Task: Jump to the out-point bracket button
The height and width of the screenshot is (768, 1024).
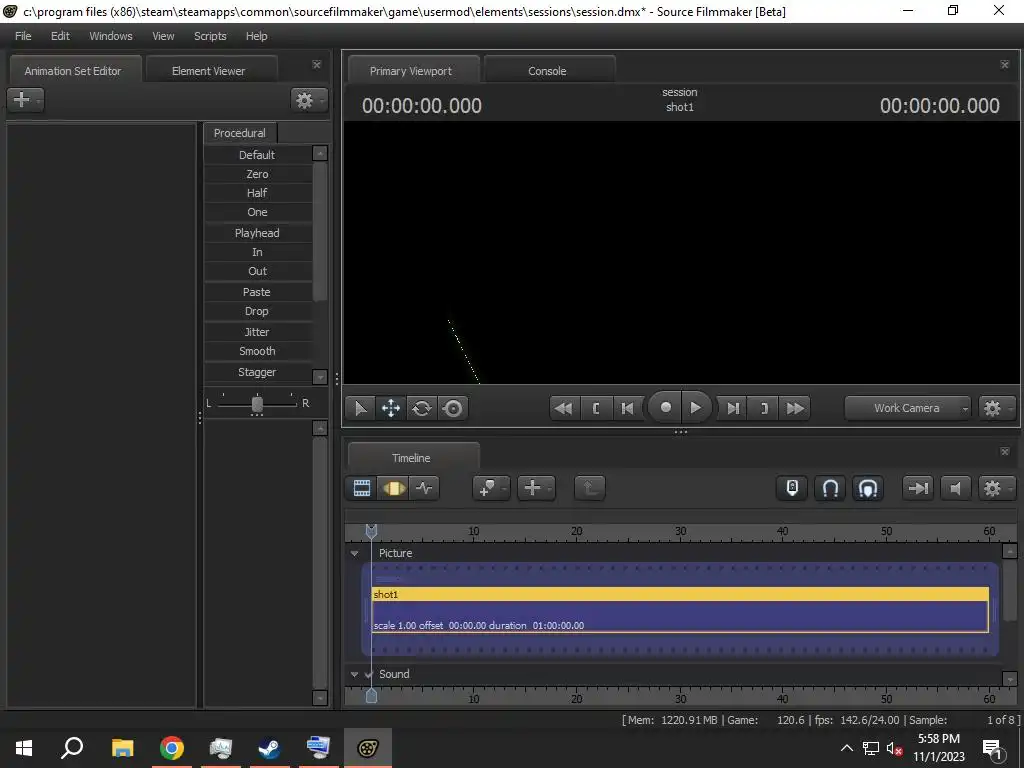Action: coord(764,408)
